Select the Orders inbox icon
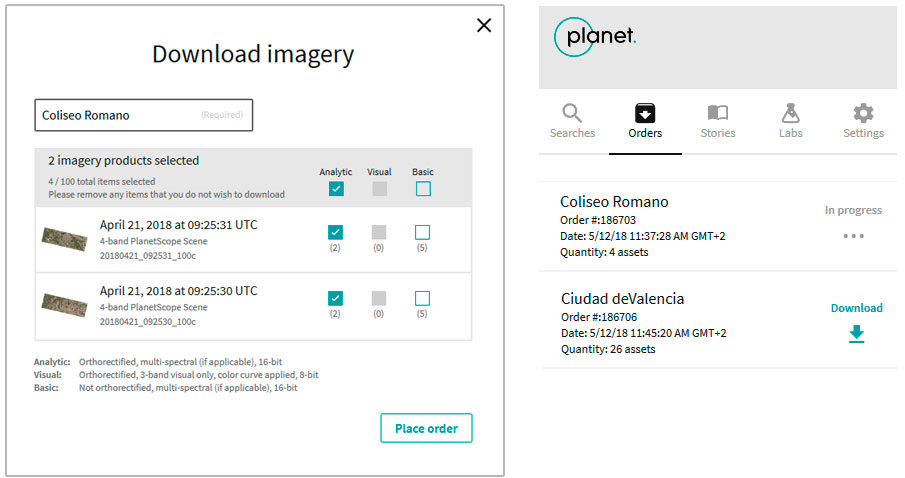The image size is (905, 478). click(x=645, y=113)
